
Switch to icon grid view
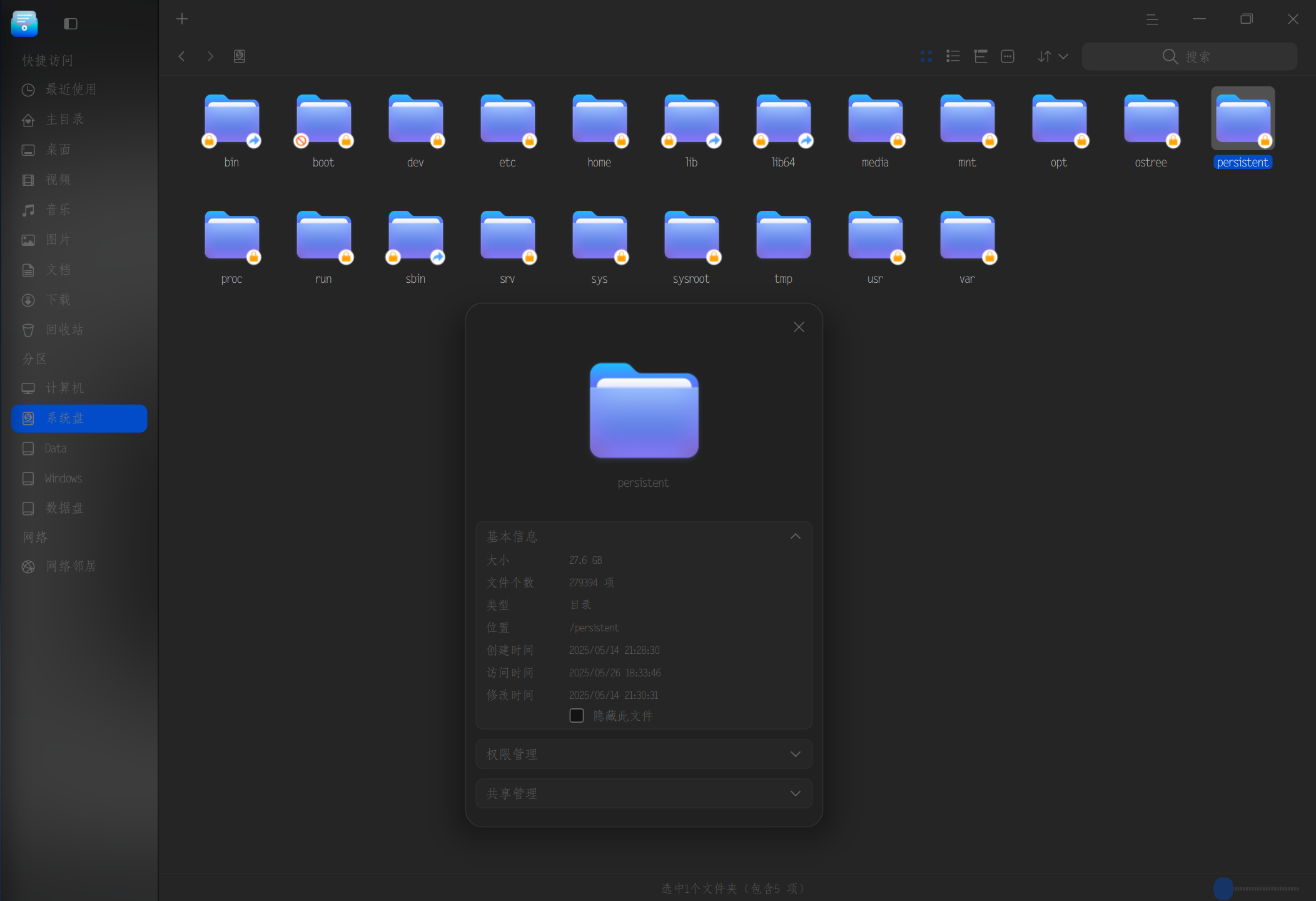(926, 56)
